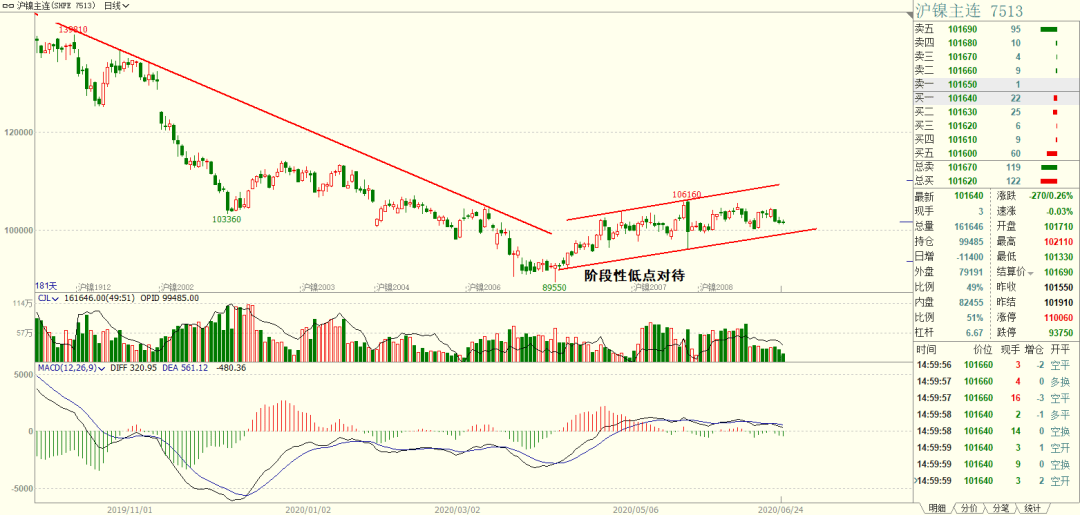Switch to the 明细 tab

point(936,508)
